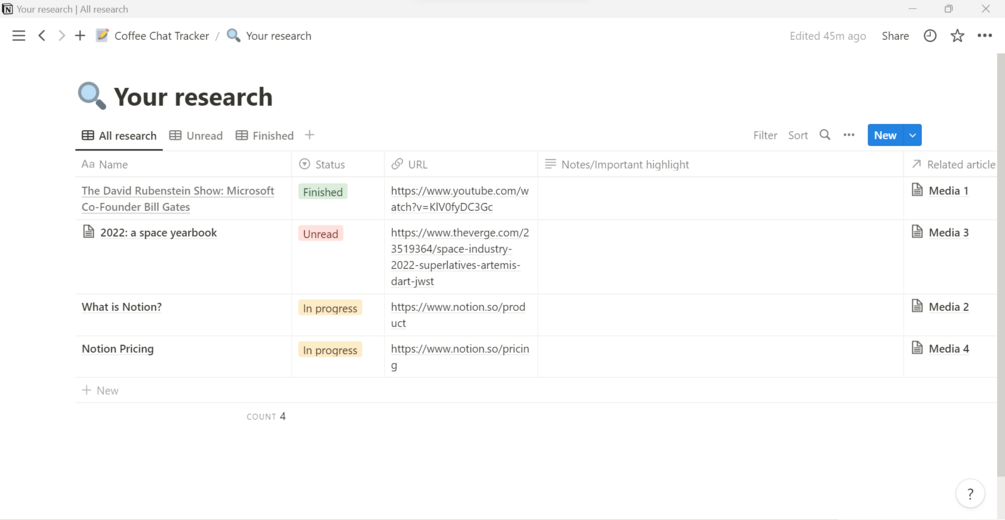Favorite this page with the star icon
Image resolution: width=1005 pixels, height=520 pixels.
tap(957, 36)
